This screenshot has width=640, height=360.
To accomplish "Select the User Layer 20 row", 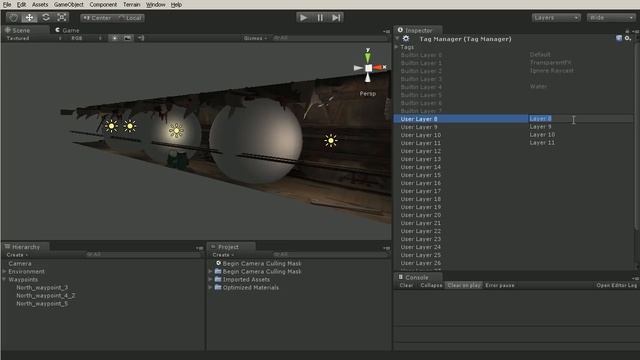I will pyautogui.click(x=513, y=215).
